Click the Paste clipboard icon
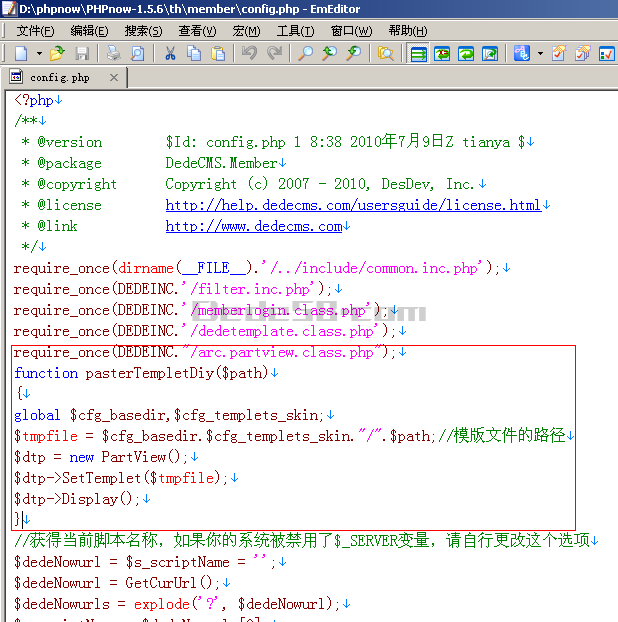Viewport: 618px width, 622px height. tap(217, 53)
